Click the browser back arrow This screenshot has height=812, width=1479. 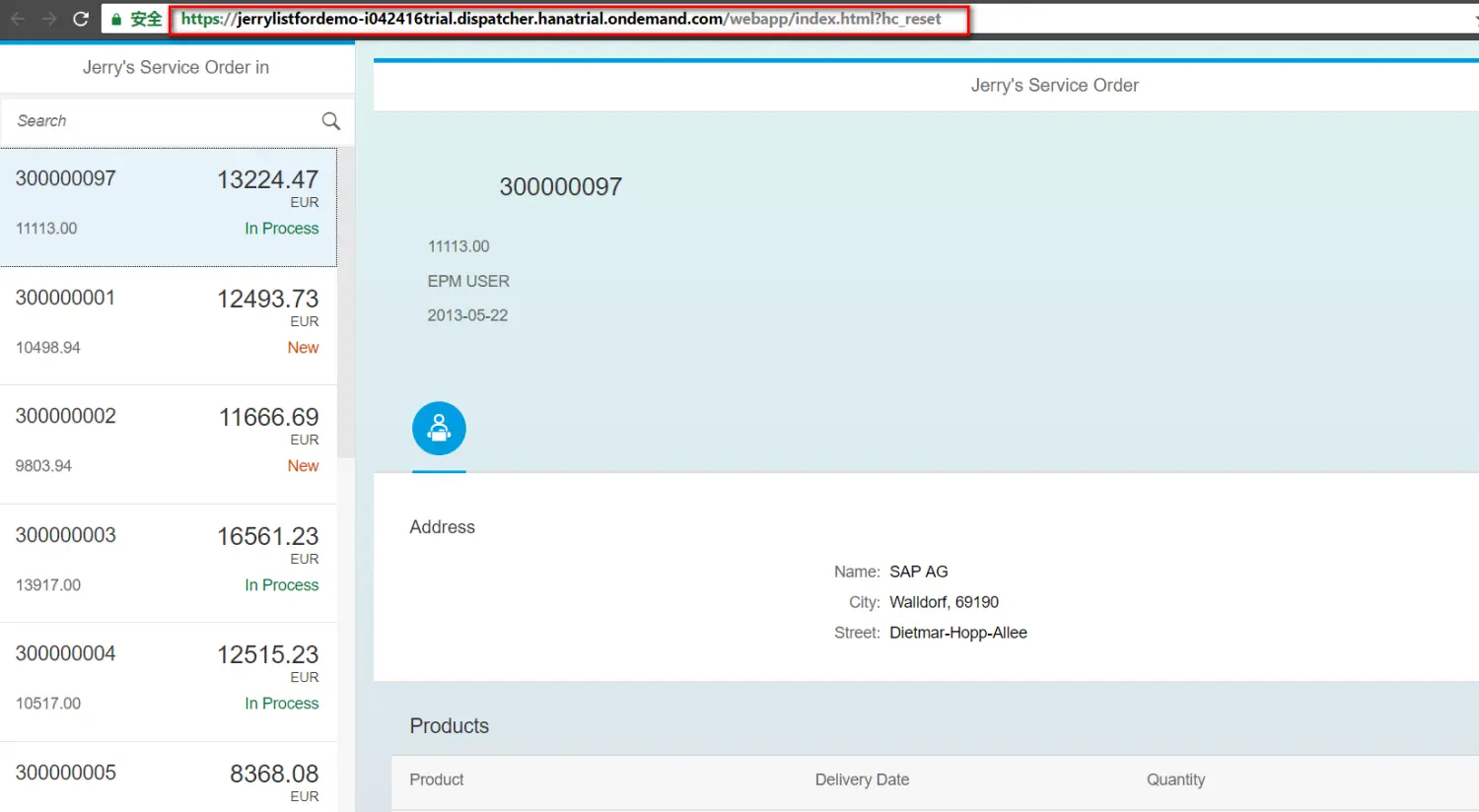coord(18,19)
